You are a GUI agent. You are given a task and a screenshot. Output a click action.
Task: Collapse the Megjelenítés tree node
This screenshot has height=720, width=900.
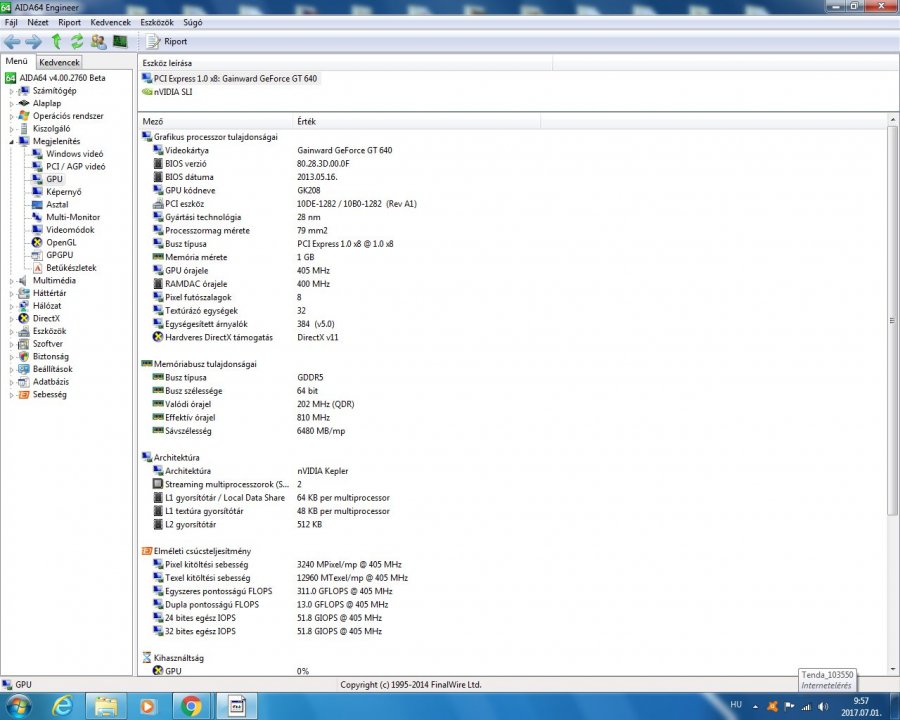pyautogui.click(x=11, y=141)
